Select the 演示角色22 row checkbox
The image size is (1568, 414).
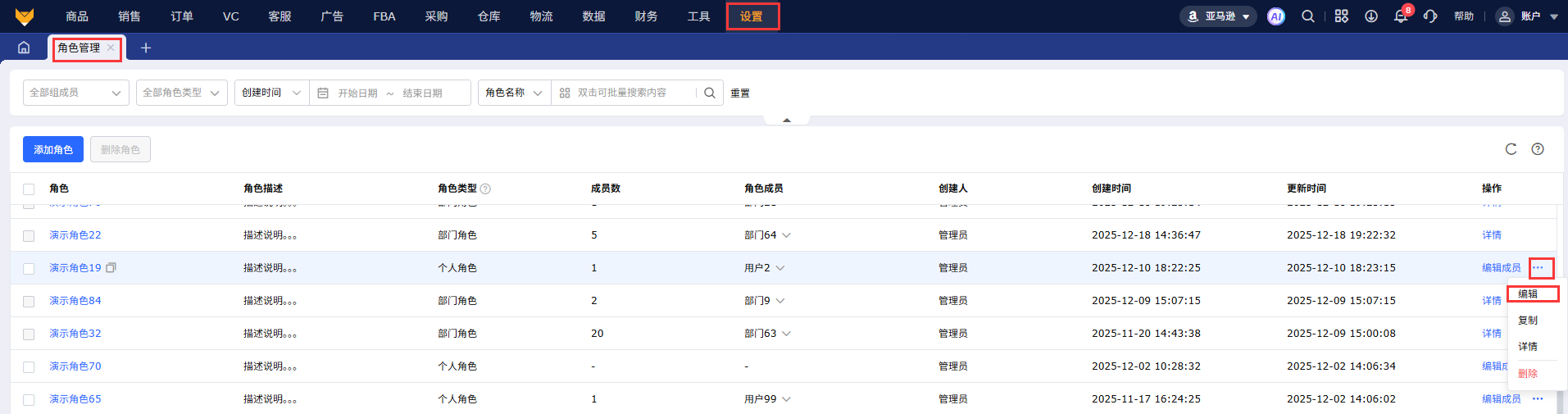coord(29,236)
